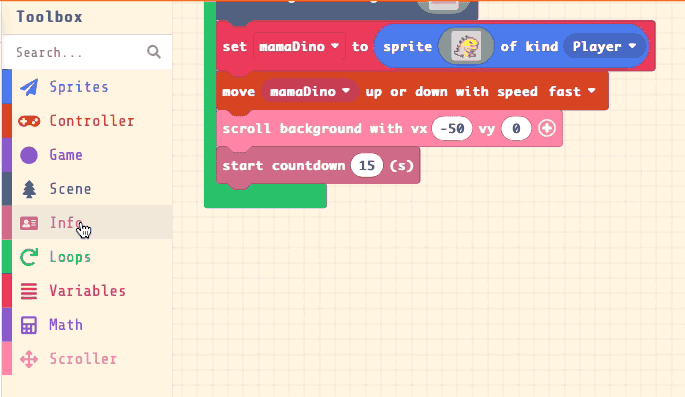Image resolution: width=685 pixels, height=397 pixels.
Task: Click the Game purple circle icon
Action: (29, 155)
